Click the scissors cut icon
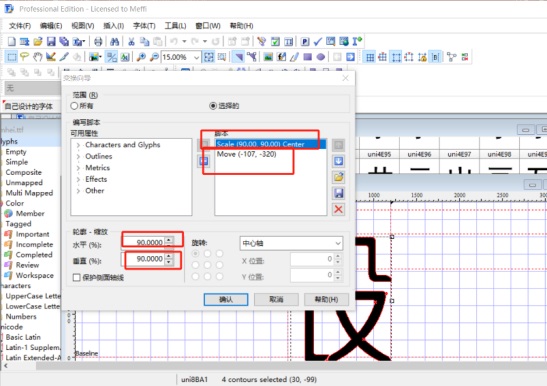The width and height of the screenshot is (547, 386). click(131, 42)
